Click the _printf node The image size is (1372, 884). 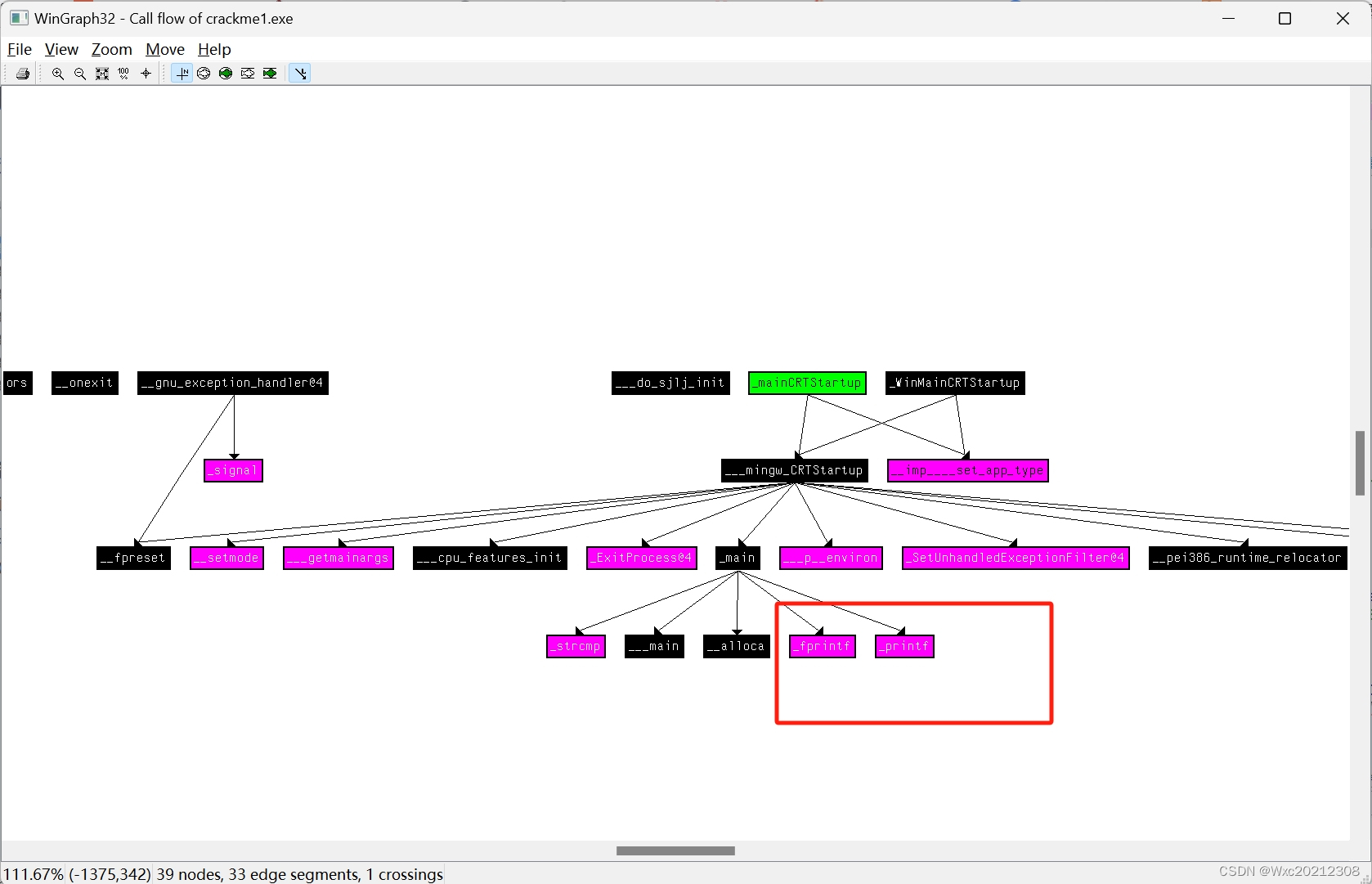(904, 646)
